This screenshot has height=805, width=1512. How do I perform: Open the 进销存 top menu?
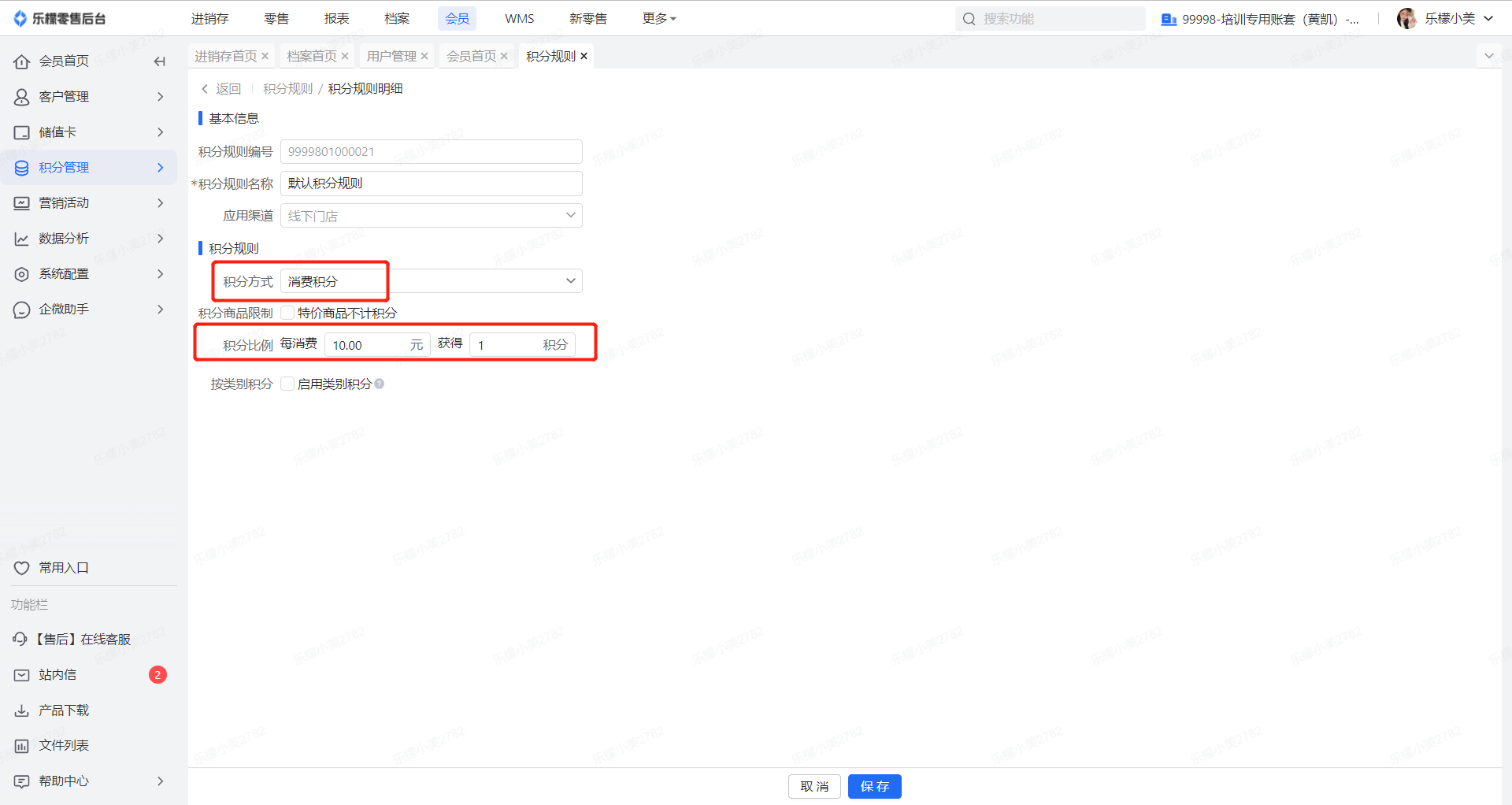click(210, 18)
